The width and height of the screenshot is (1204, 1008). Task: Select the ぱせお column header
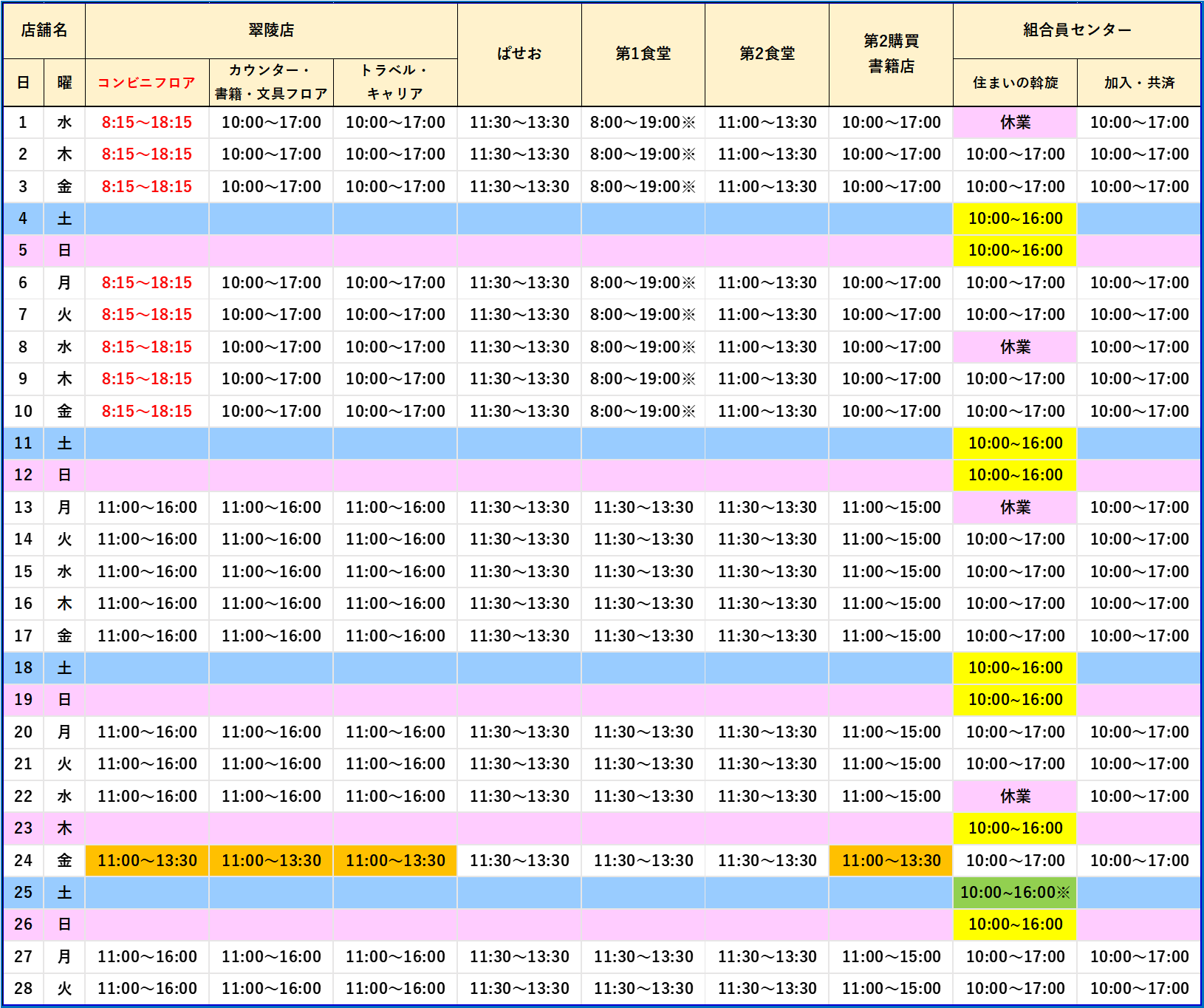point(519,54)
